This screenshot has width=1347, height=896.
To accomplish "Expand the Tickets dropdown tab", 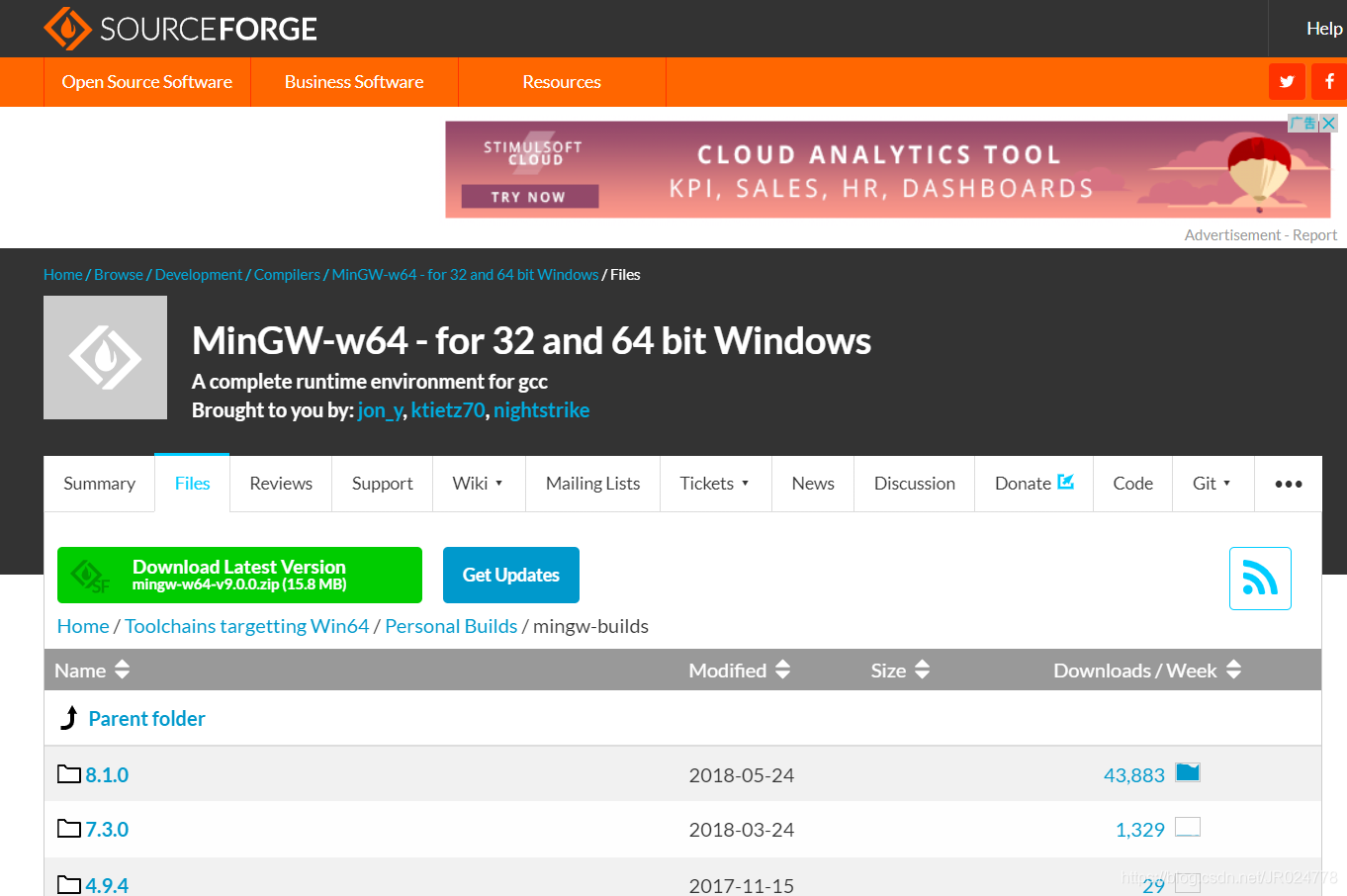I will [x=715, y=484].
